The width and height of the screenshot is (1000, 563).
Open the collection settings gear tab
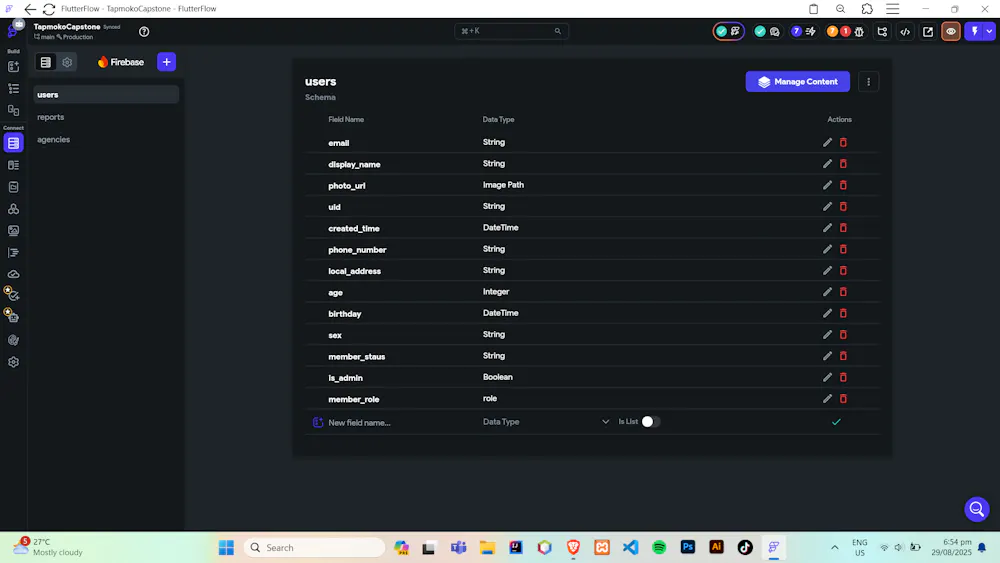67,62
